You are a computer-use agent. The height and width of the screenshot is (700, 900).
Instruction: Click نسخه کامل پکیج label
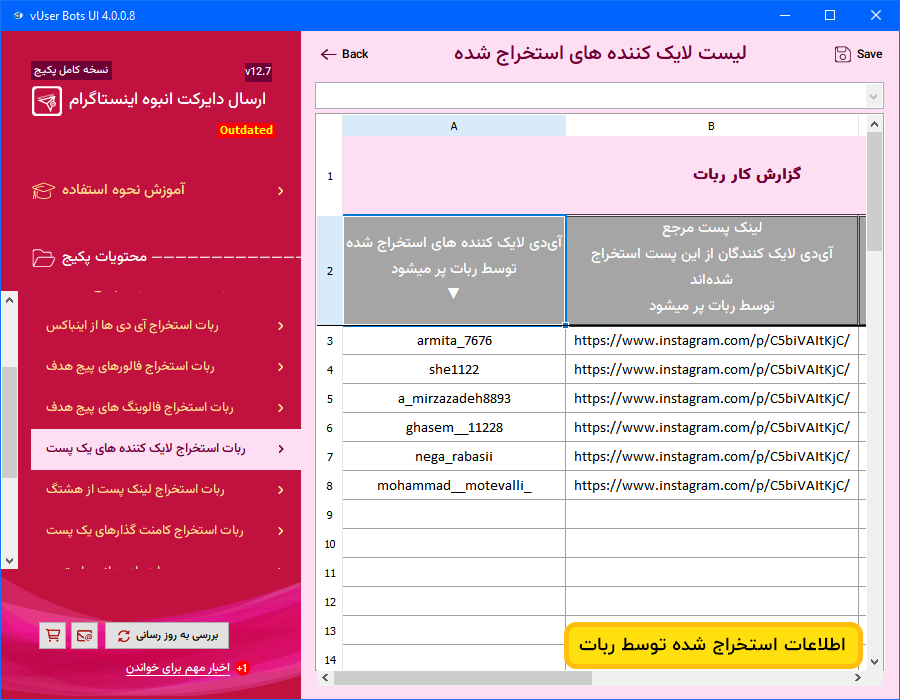pos(71,70)
